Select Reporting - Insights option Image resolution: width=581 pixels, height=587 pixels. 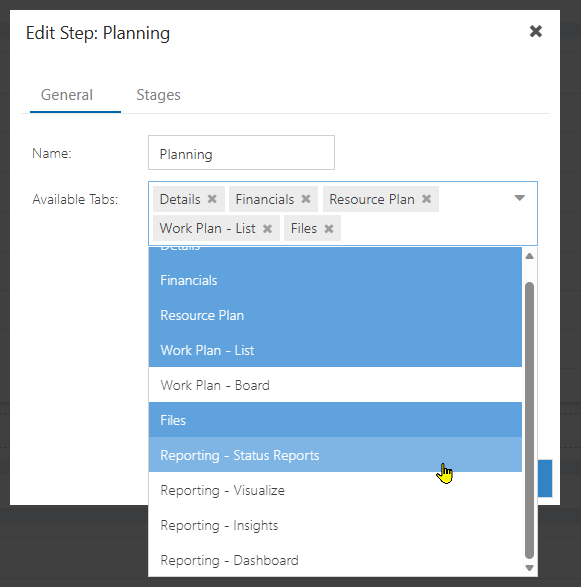(x=335, y=525)
